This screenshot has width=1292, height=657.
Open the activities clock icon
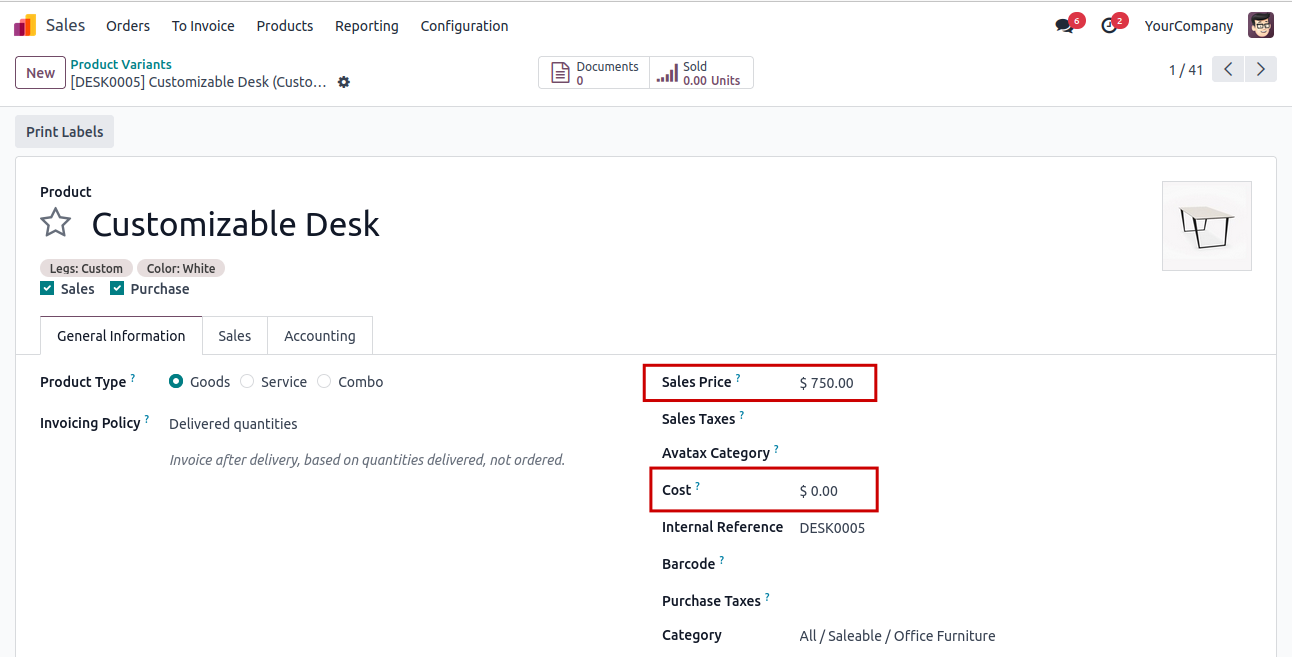pos(1109,26)
